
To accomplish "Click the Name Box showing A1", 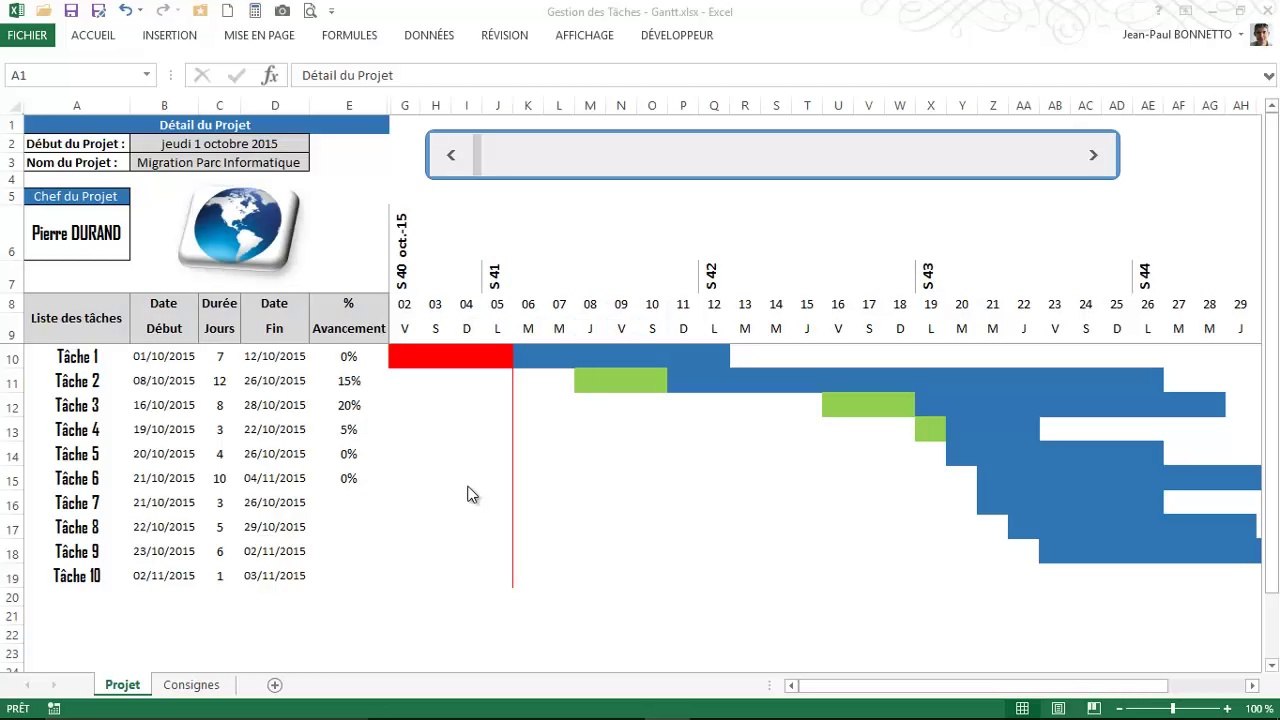I will (72, 75).
